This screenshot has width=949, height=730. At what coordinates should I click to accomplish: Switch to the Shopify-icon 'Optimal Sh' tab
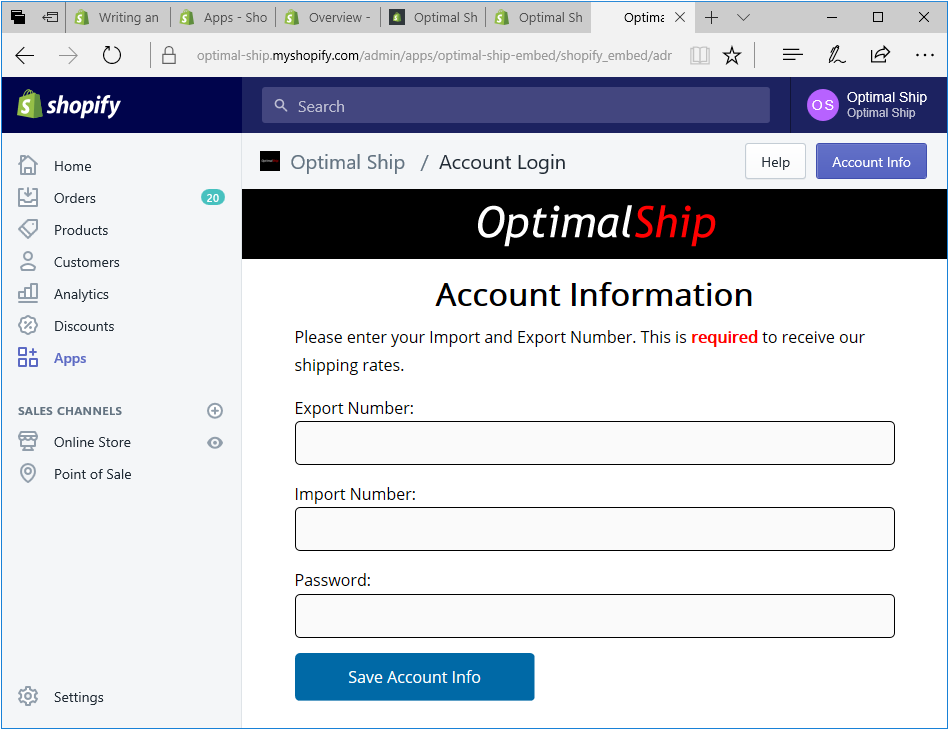[539, 18]
